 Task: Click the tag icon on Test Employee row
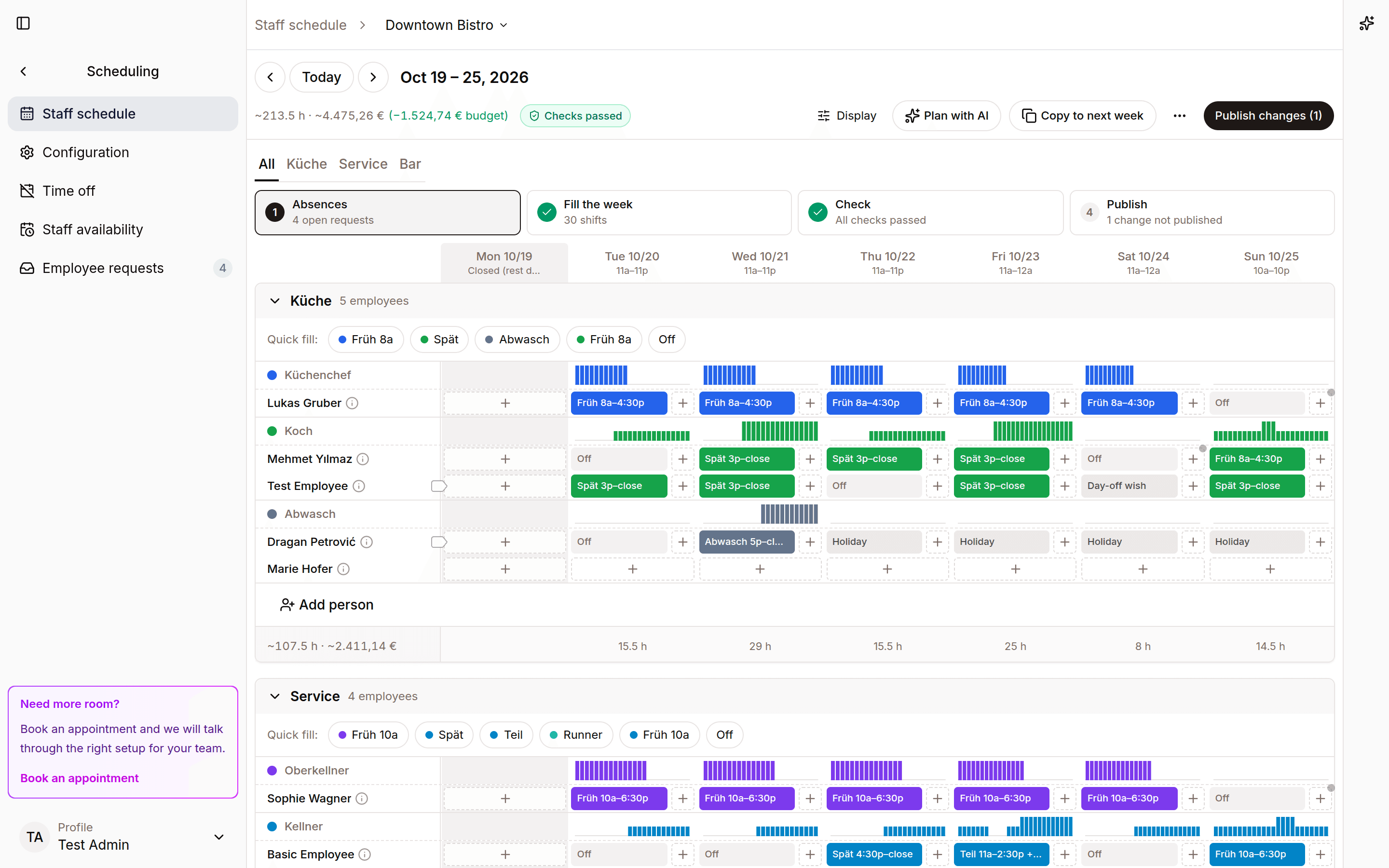coord(438,486)
